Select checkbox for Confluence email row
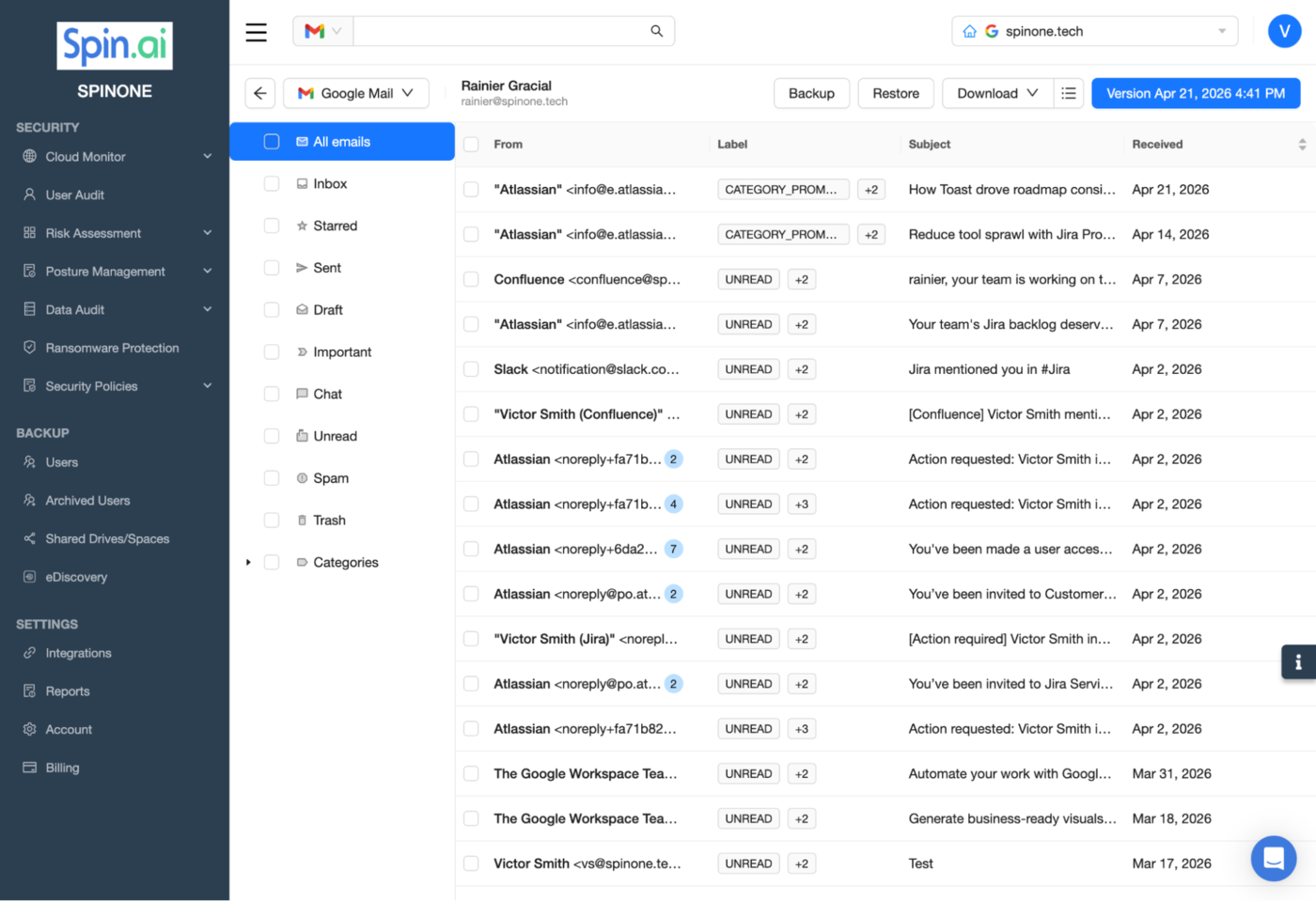 (x=471, y=280)
